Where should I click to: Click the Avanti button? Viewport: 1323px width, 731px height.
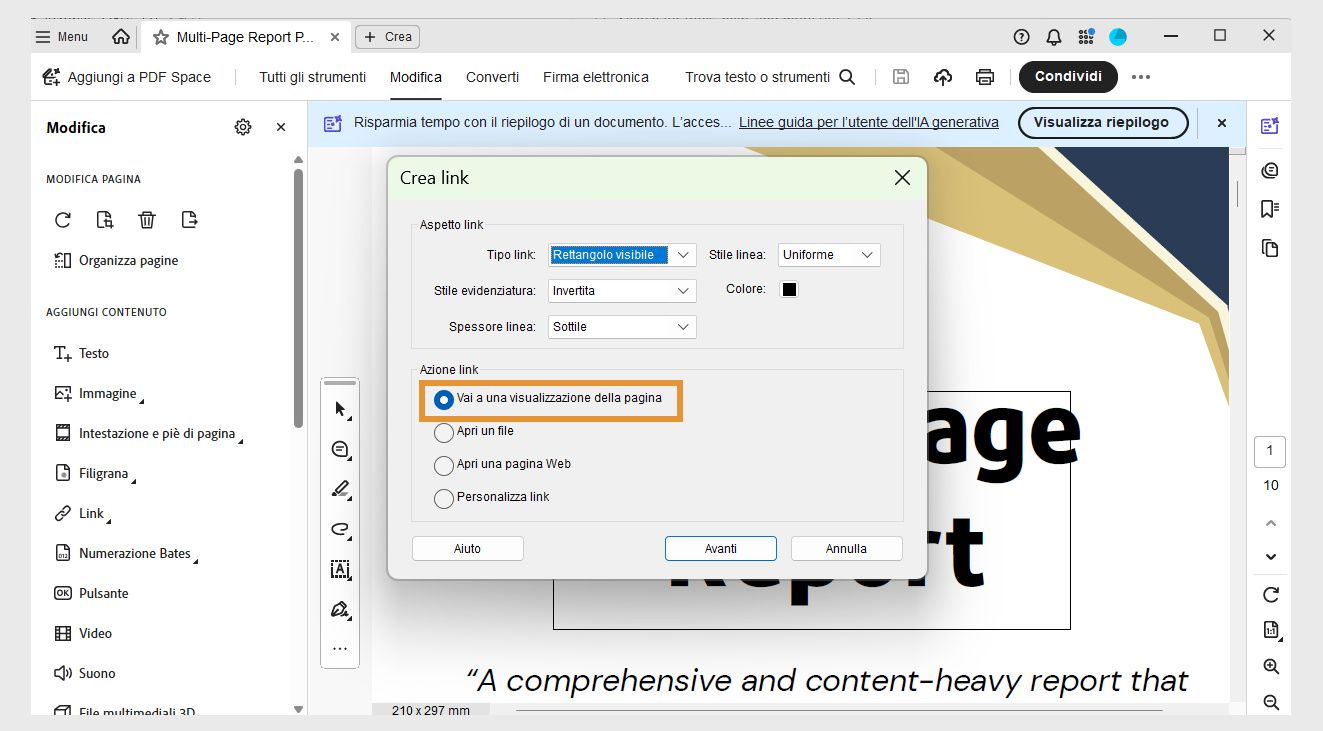coord(720,548)
